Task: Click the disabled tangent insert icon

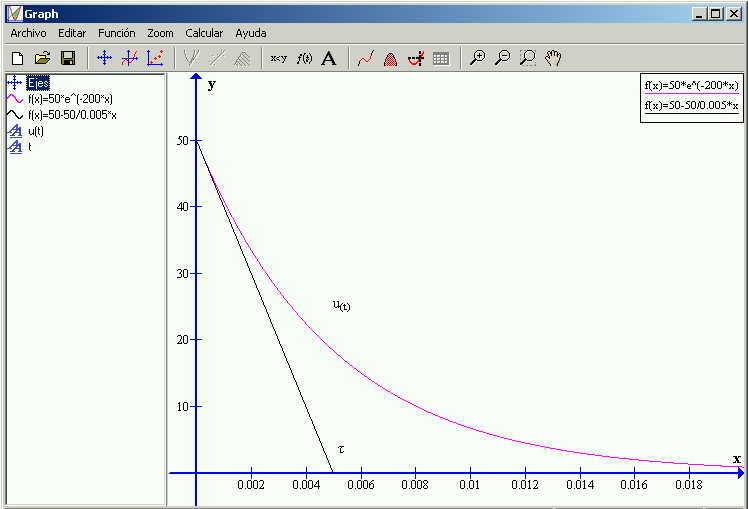Action: click(x=191, y=58)
